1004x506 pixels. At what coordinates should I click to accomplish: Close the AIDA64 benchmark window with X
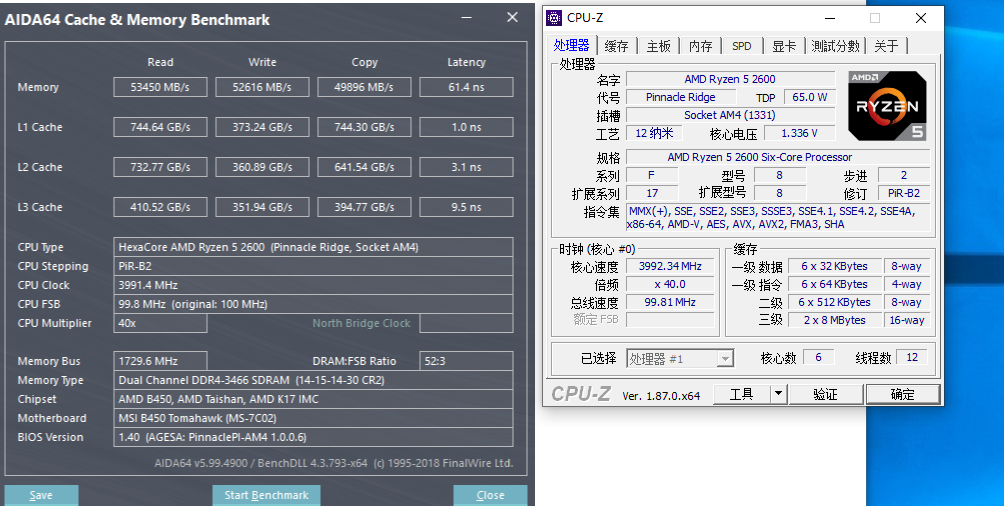point(512,18)
